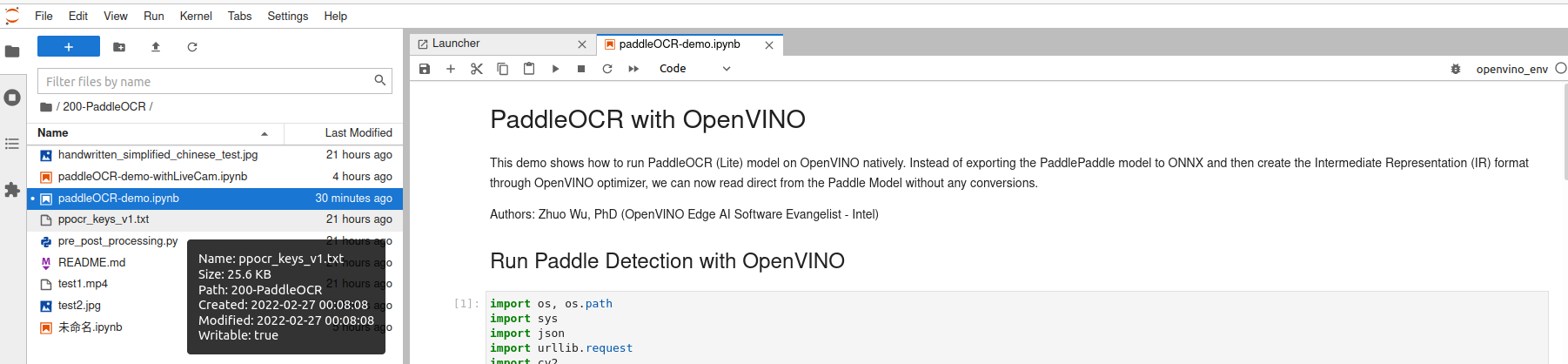The height and width of the screenshot is (364, 1568).
Task: Run the selected cell
Action: click(555, 69)
